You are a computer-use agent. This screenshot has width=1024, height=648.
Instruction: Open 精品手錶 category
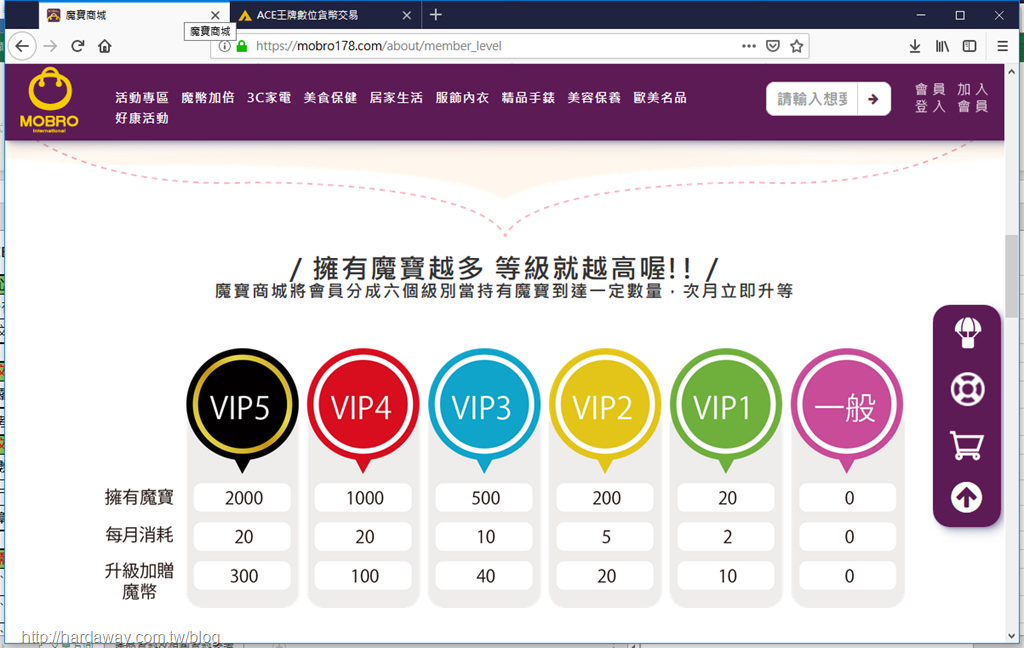click(x=528, y=98)
